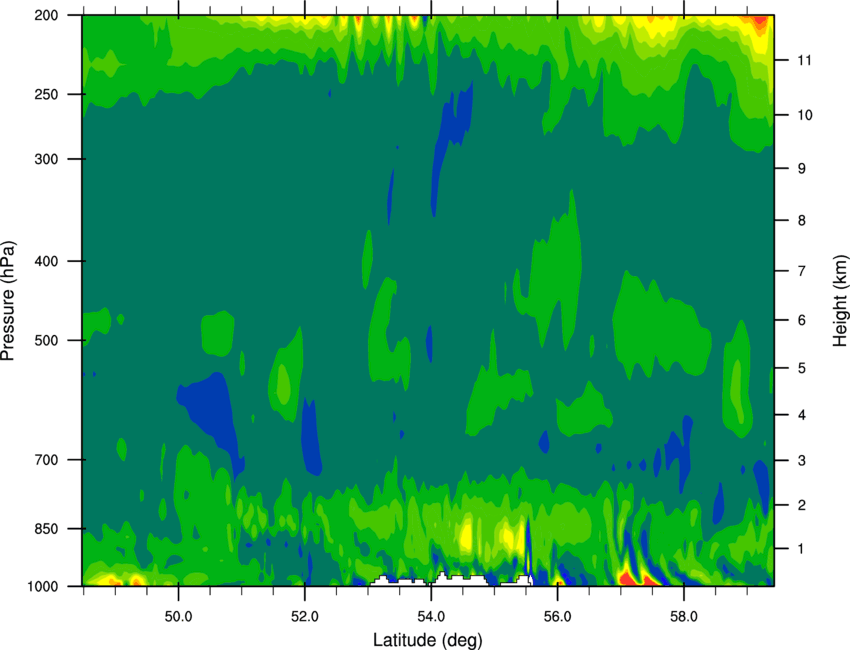Click the 200 pressure tick label
The height and width of the screenshot is (650, 850).
coord(47,16)
